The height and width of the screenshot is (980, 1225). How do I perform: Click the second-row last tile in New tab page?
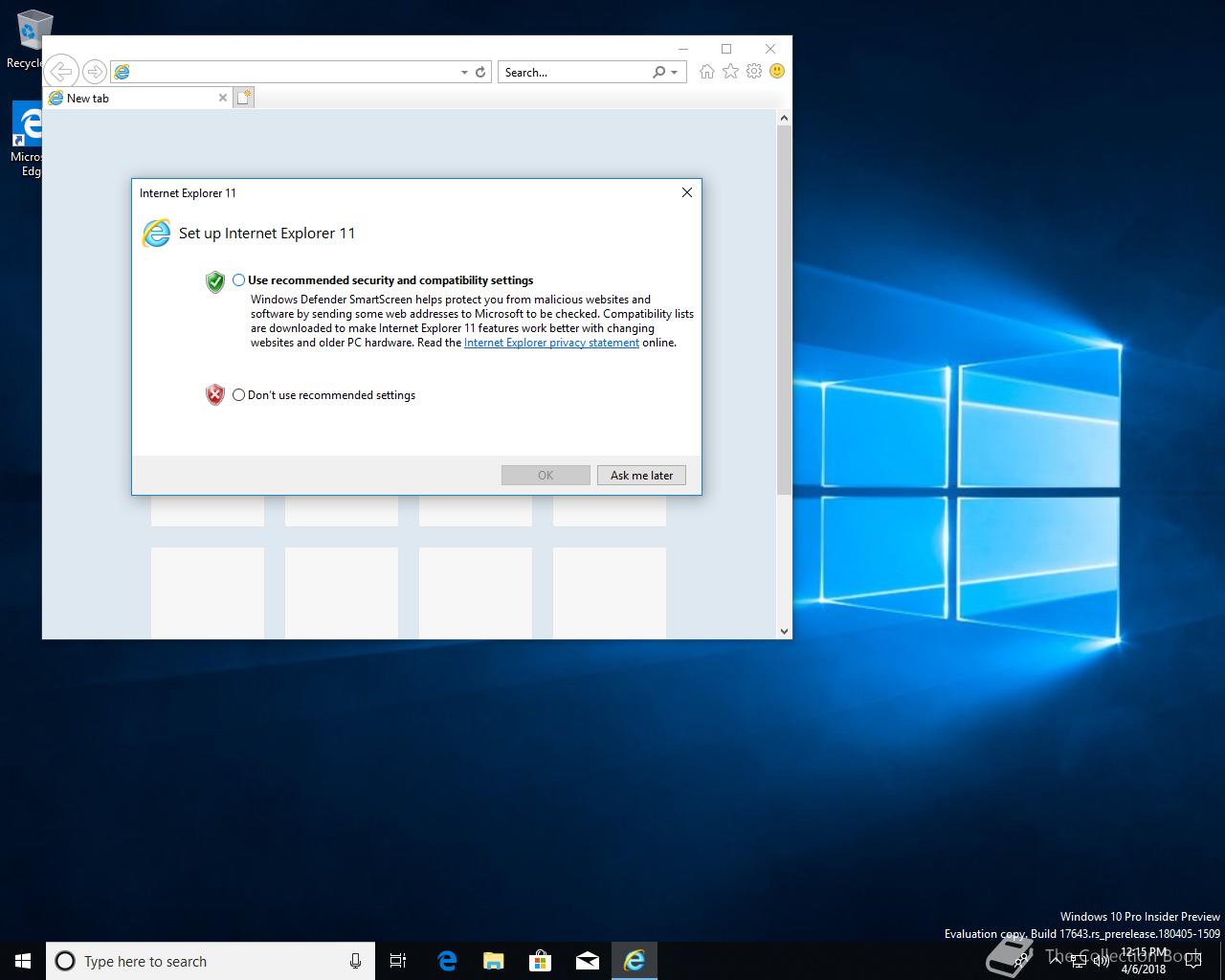[610, 592]
